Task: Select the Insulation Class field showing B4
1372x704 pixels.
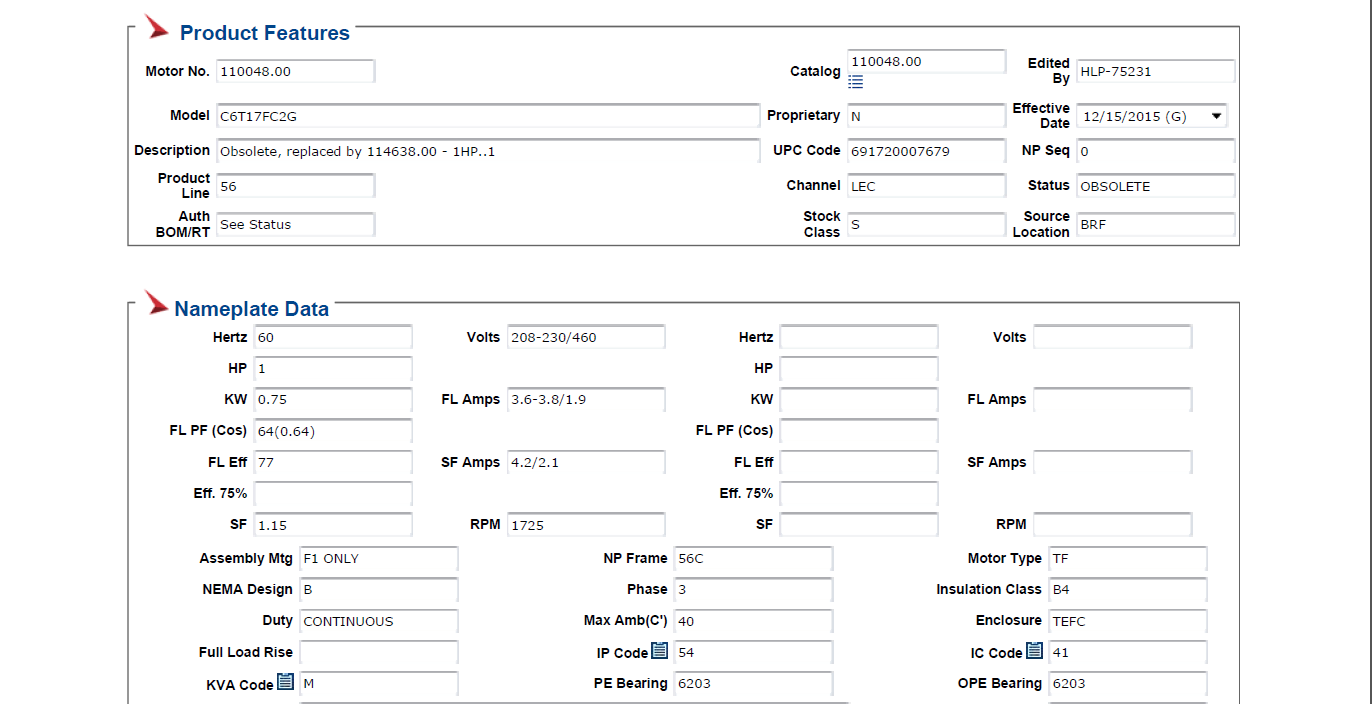Action: coord(1128,590)
